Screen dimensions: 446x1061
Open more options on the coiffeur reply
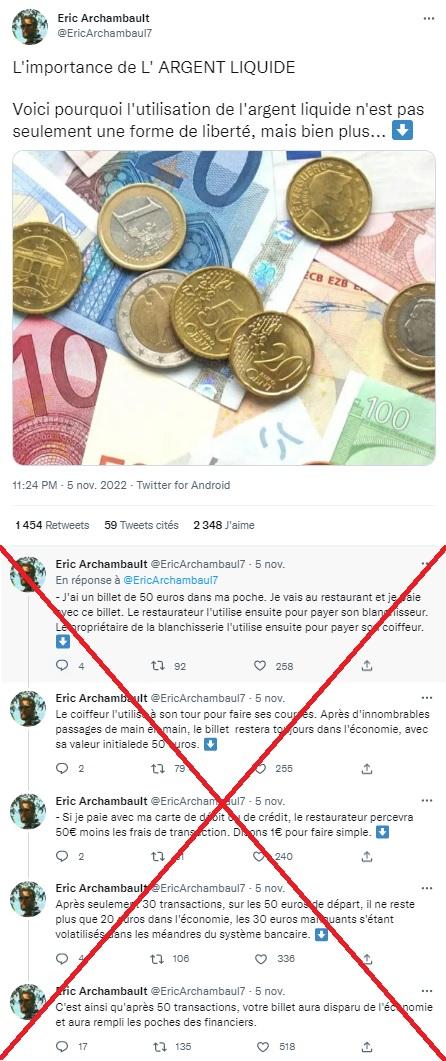coord(427,698)
